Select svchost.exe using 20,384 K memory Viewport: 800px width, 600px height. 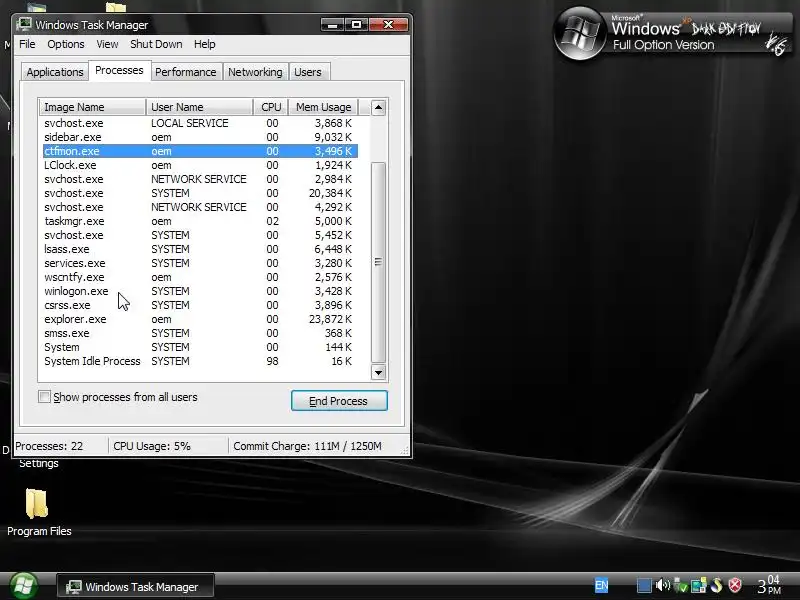click(x=200, y=193)
